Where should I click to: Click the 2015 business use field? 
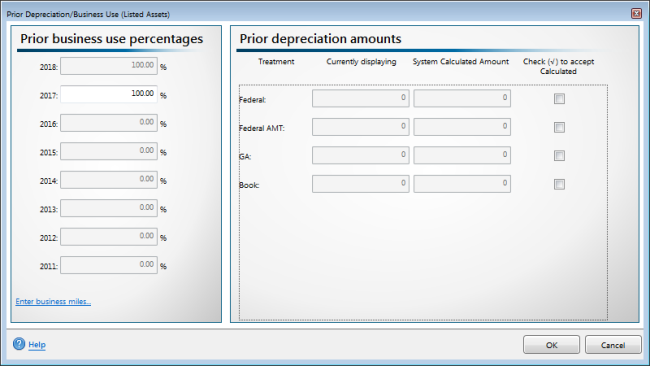pos(109,151)
